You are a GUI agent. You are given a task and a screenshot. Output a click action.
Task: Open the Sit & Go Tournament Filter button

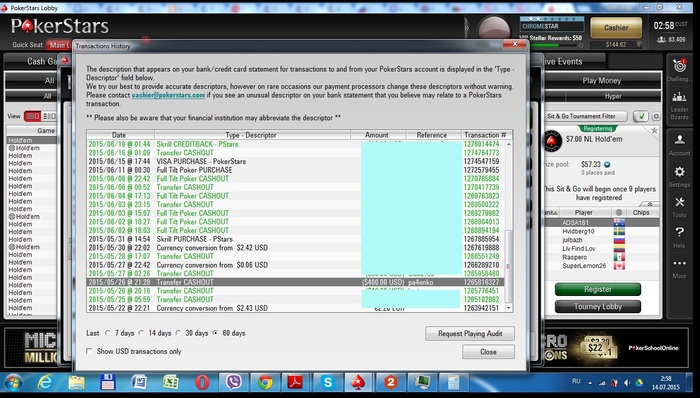587,116
